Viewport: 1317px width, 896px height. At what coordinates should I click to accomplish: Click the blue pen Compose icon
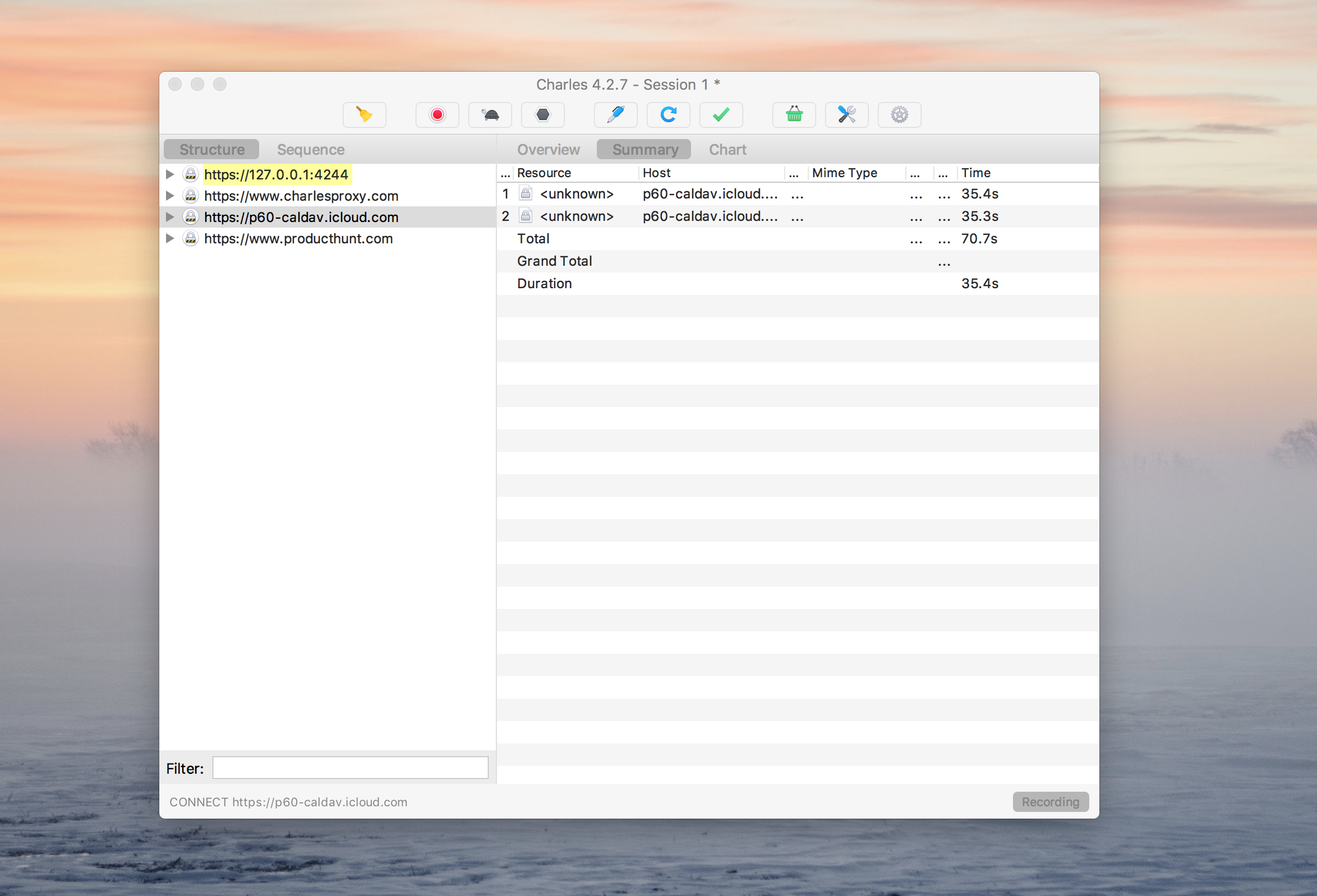pos(615,115)
